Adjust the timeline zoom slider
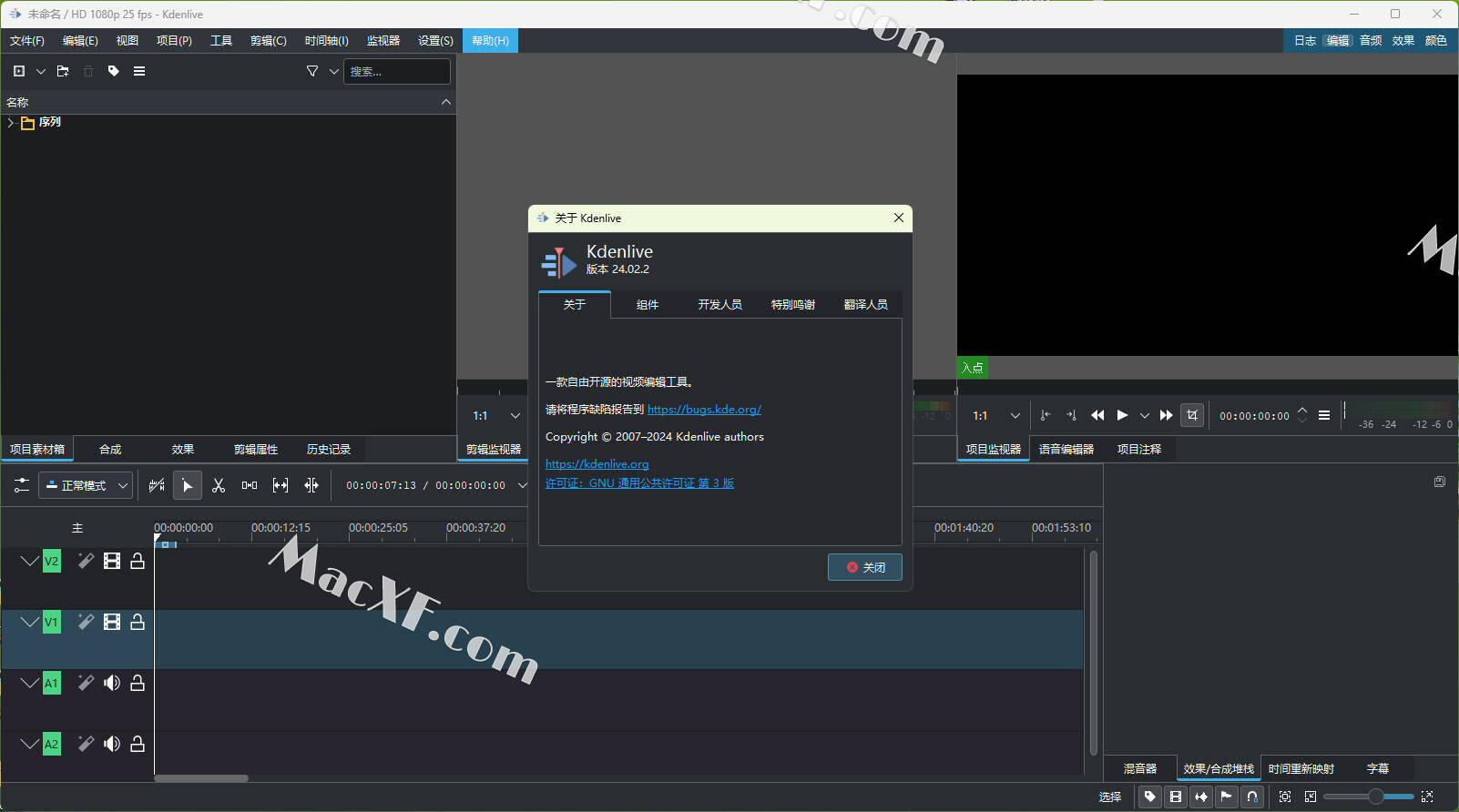Image resolution: width=1459 pixels, height=812 pixels. click(1368, 797)
